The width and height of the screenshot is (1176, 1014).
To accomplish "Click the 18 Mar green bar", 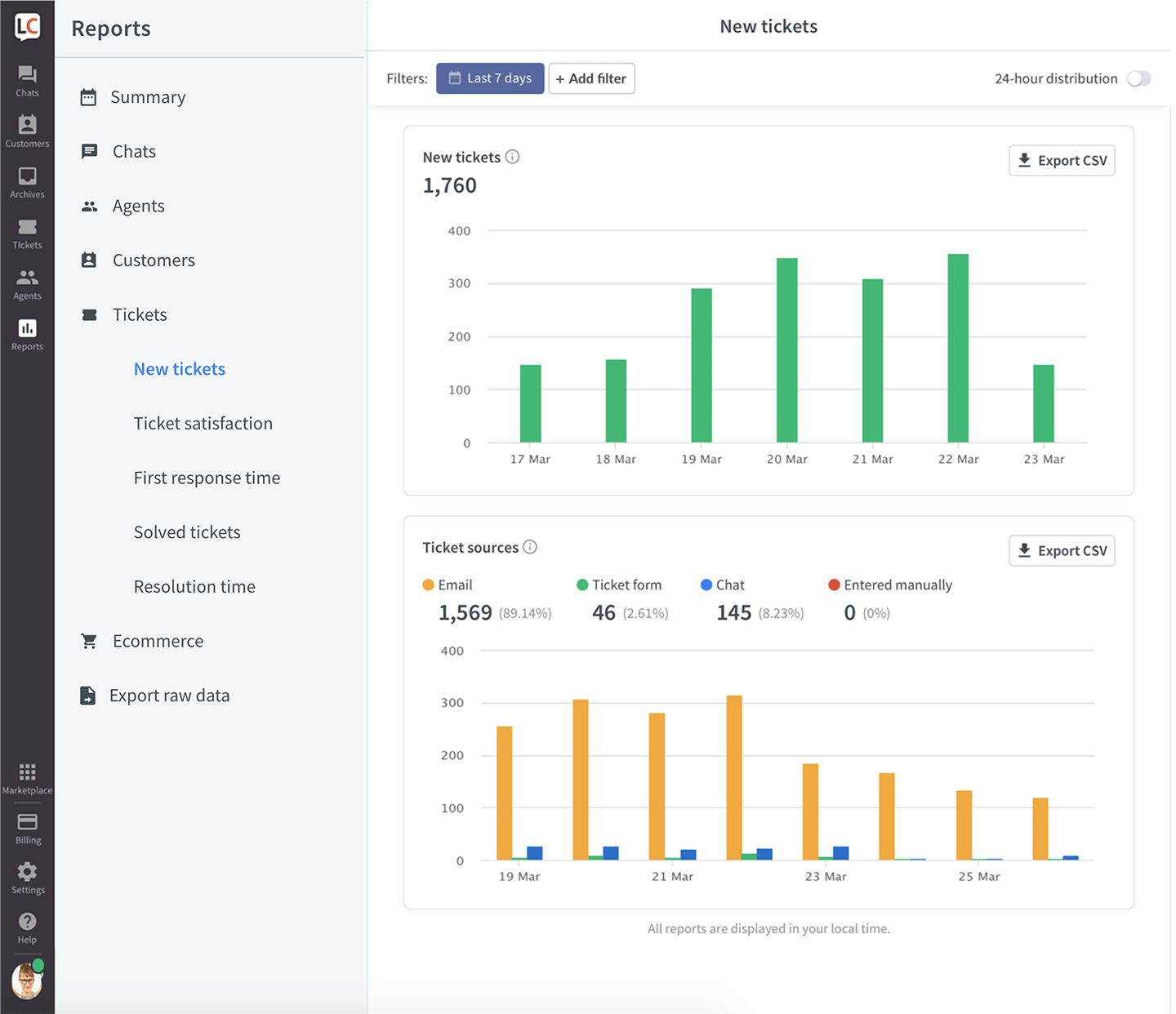I will [616, 401].
